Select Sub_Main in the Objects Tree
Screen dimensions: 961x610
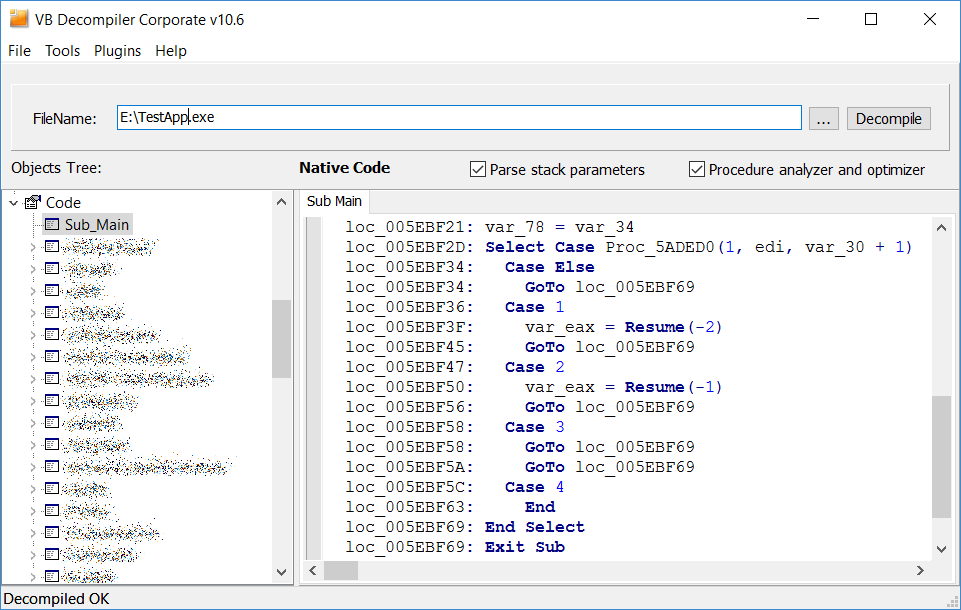[x=96, y=224]
